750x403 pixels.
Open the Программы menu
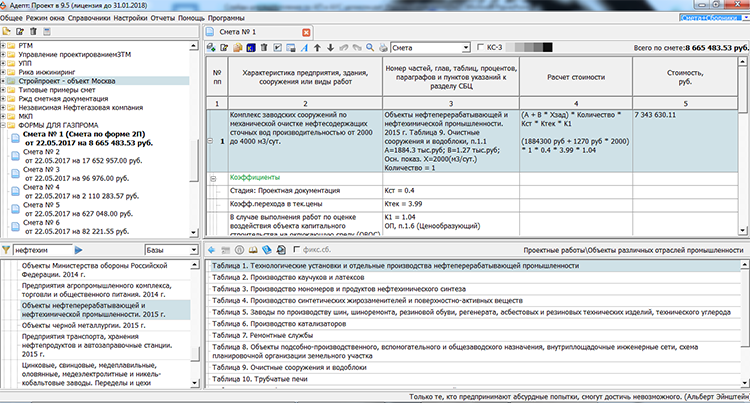pos(226,18)
